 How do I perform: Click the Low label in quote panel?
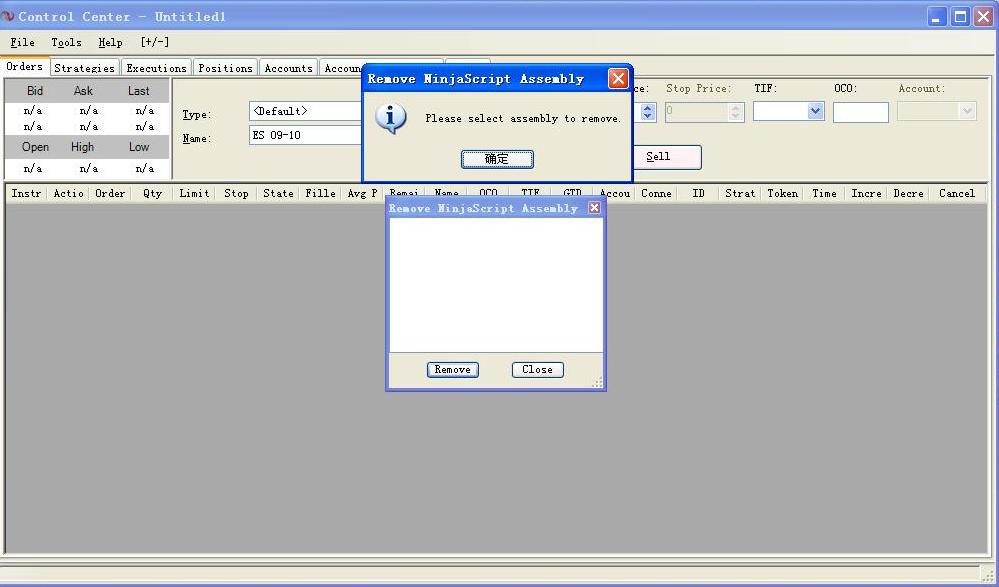tap(139, 147)
